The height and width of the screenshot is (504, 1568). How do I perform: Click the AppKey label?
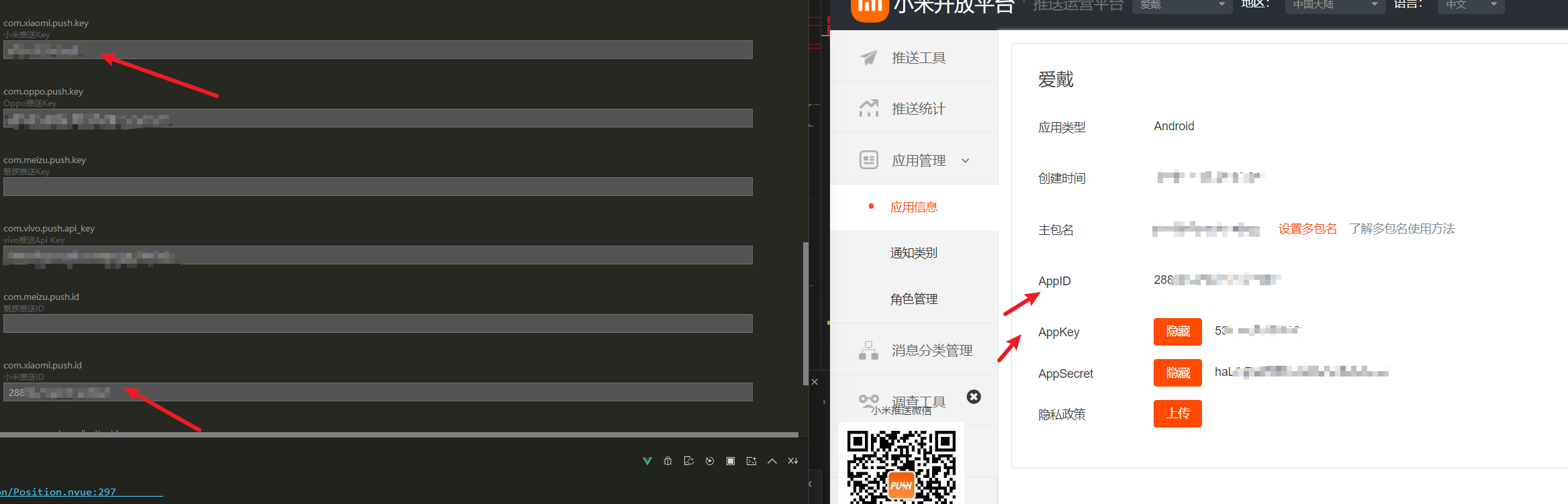point(1059,332)
